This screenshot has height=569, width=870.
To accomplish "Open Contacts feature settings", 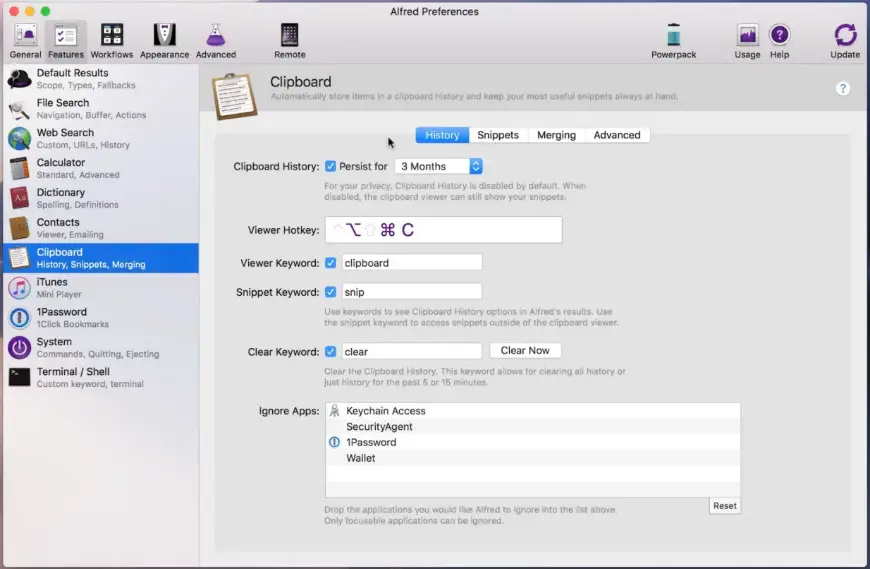I will [x=101, y=228].
